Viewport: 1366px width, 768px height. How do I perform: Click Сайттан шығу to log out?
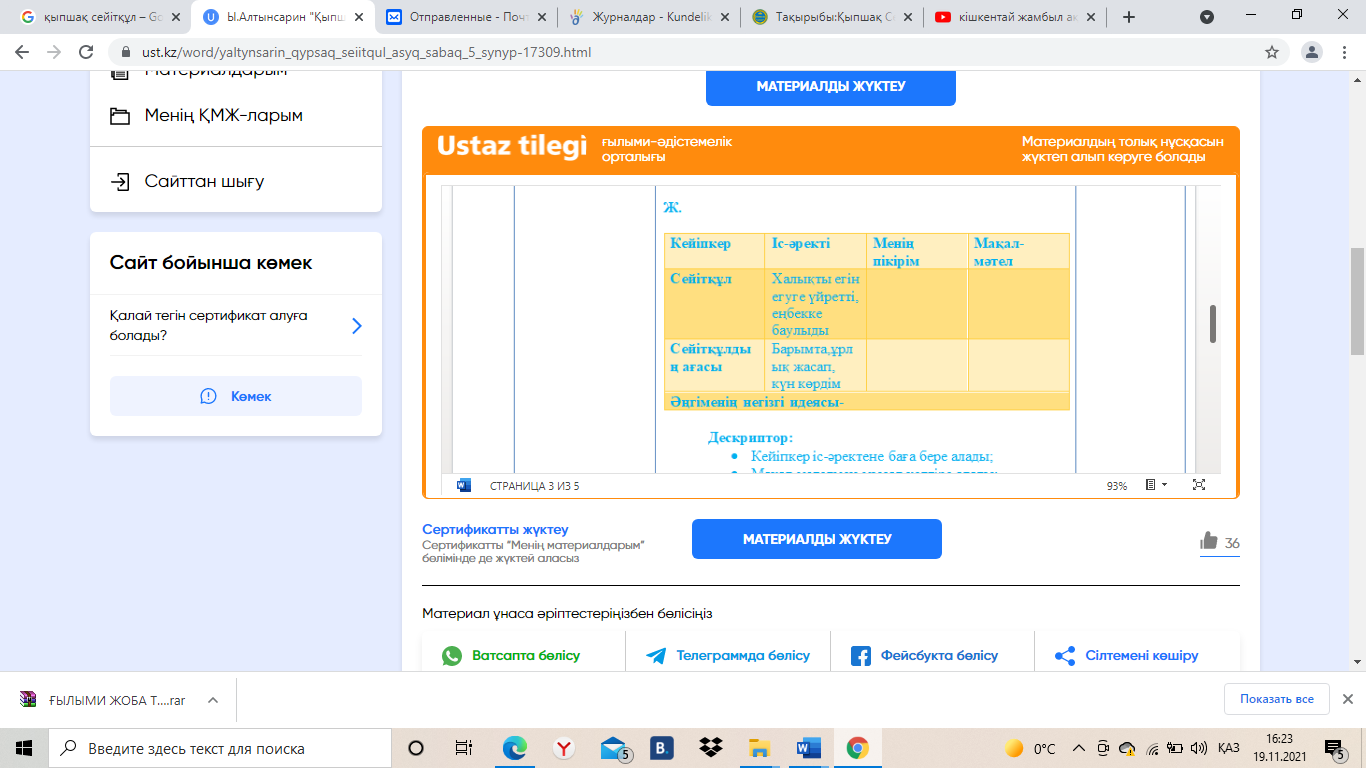[204, 181]
